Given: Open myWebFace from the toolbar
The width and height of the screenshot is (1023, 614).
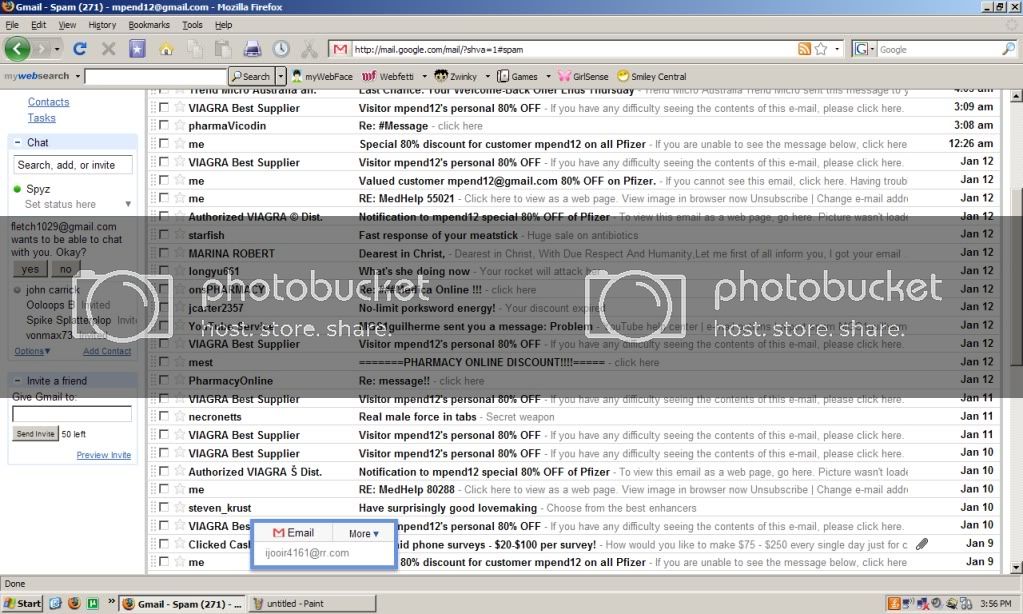Looking at the screenshot, I should pos(322,76).
